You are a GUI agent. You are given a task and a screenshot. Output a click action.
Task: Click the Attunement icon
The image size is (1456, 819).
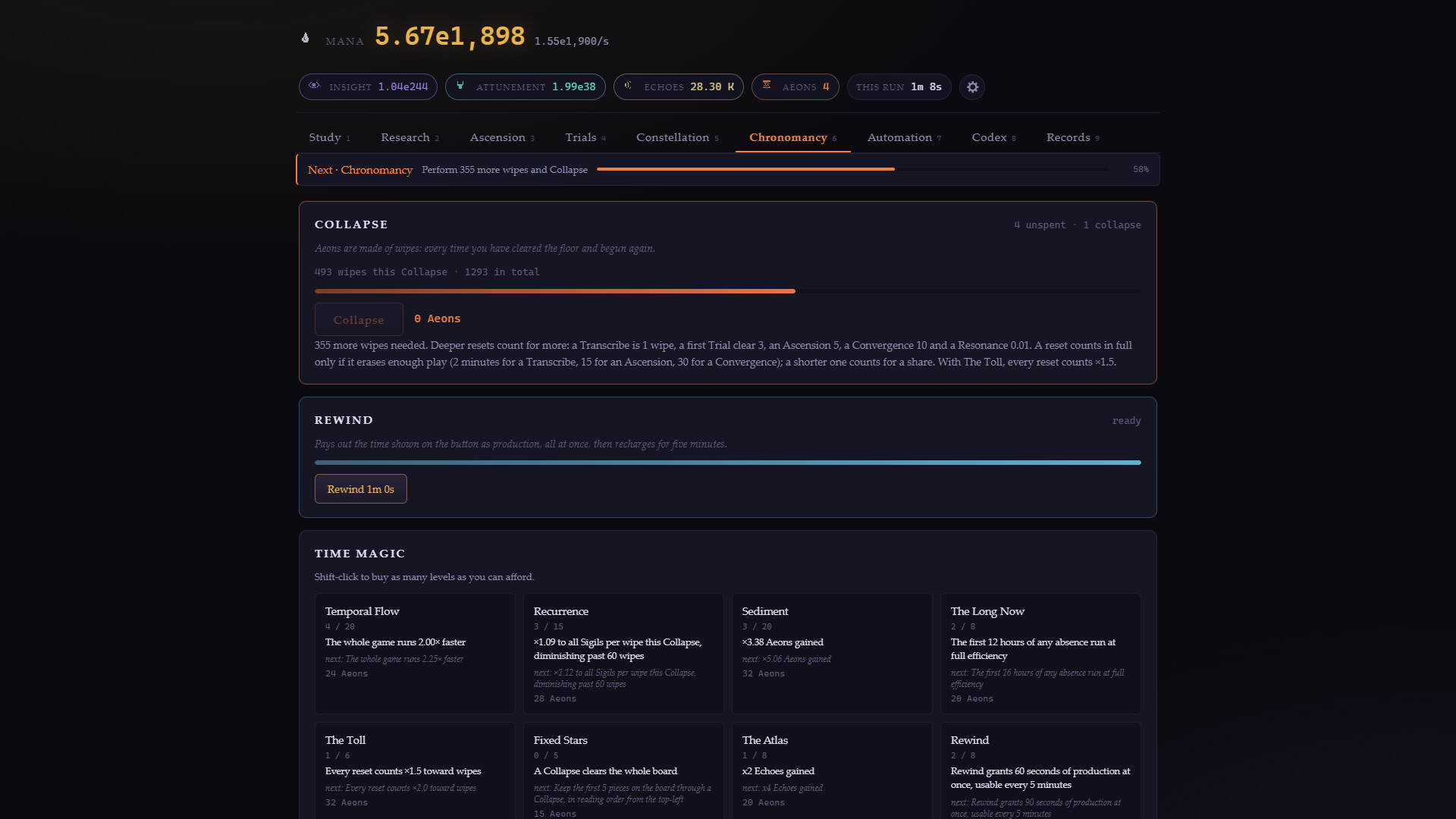(x=460, y=86)
